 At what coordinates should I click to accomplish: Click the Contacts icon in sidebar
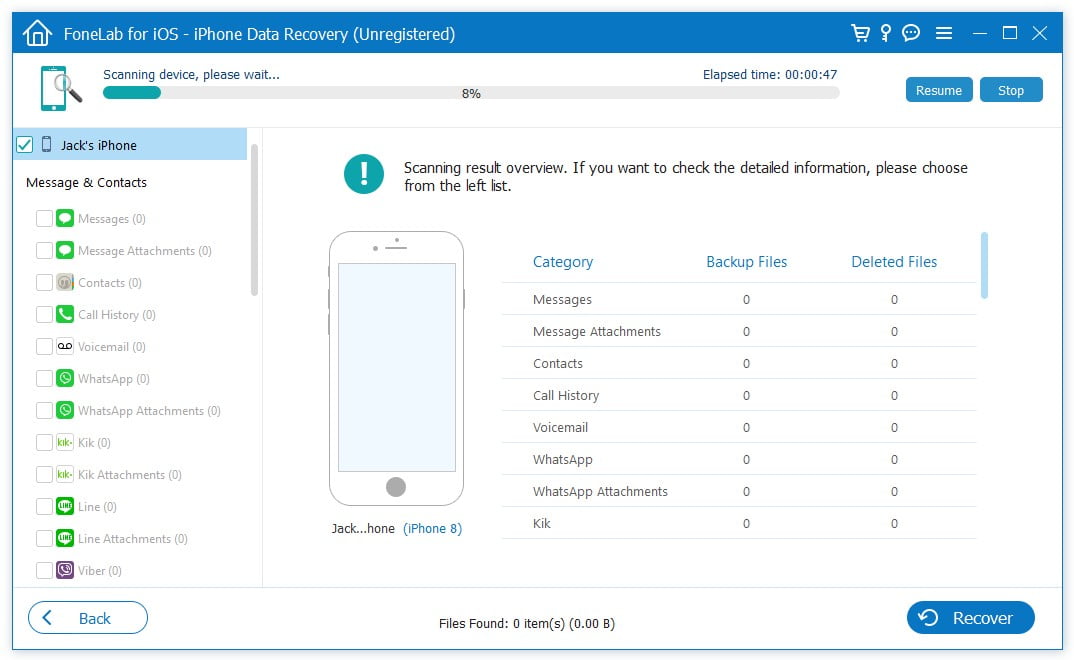(x=65, y=282)
